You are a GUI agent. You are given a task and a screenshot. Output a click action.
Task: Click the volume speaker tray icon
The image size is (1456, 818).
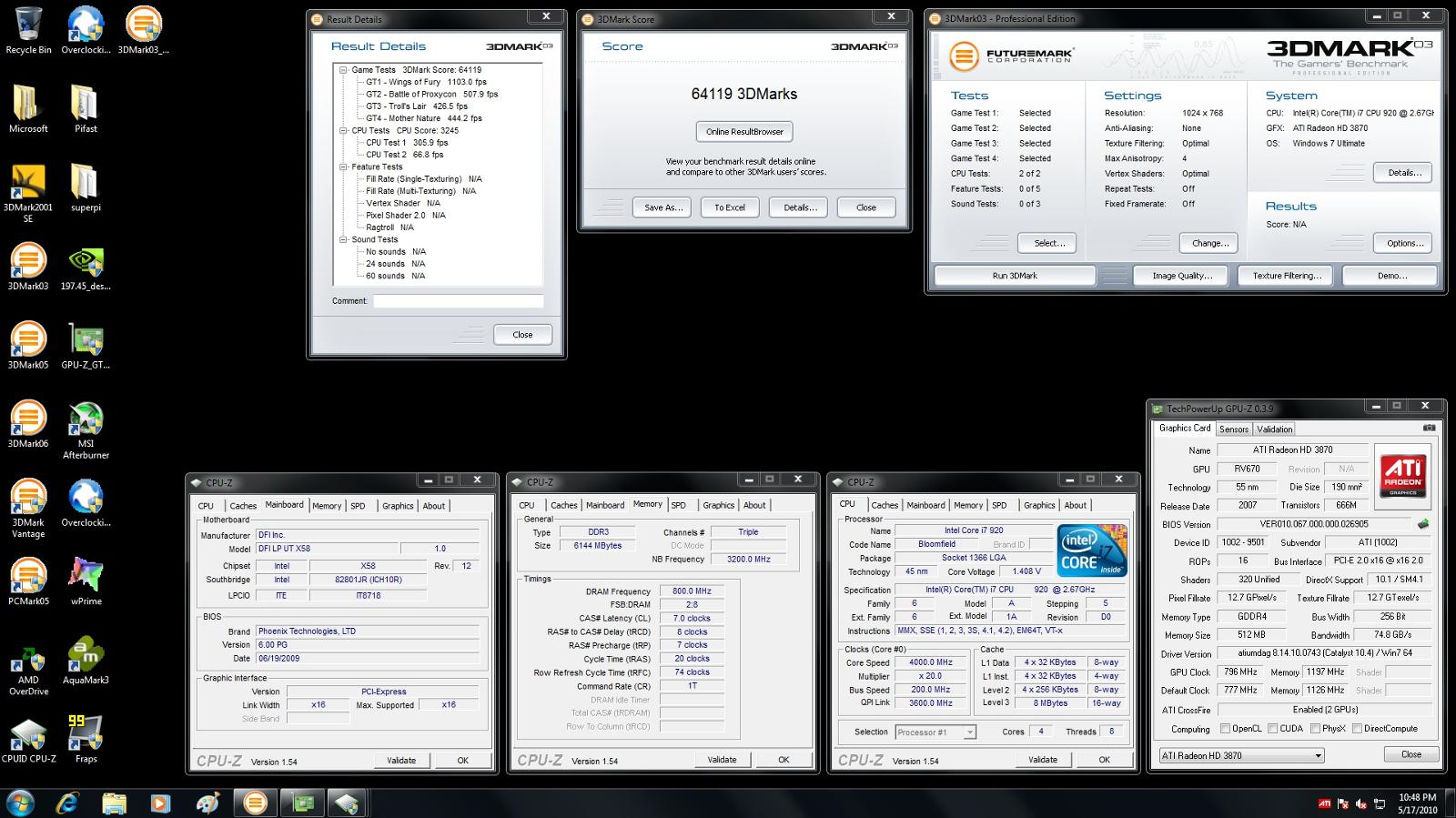pos(1360,803)
